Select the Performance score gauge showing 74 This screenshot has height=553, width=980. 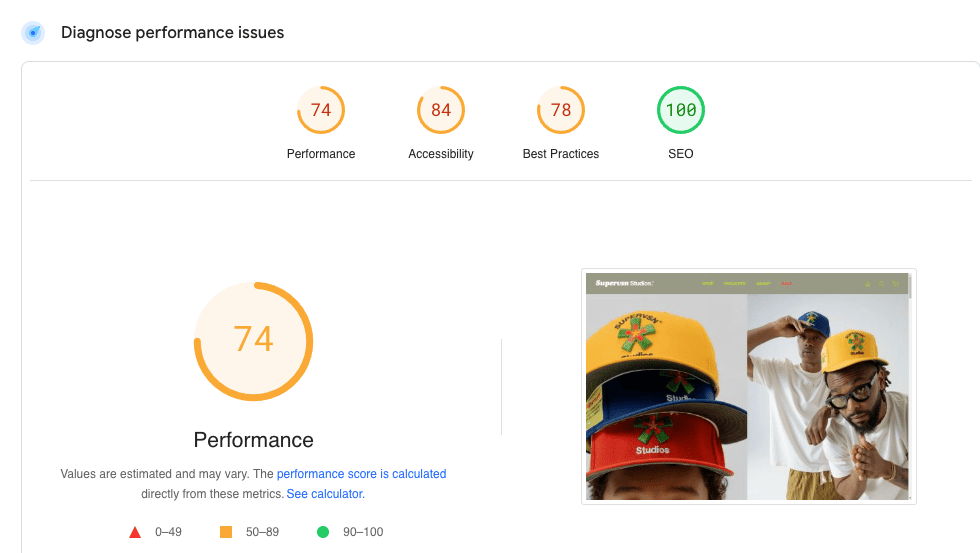pos(321,110)
